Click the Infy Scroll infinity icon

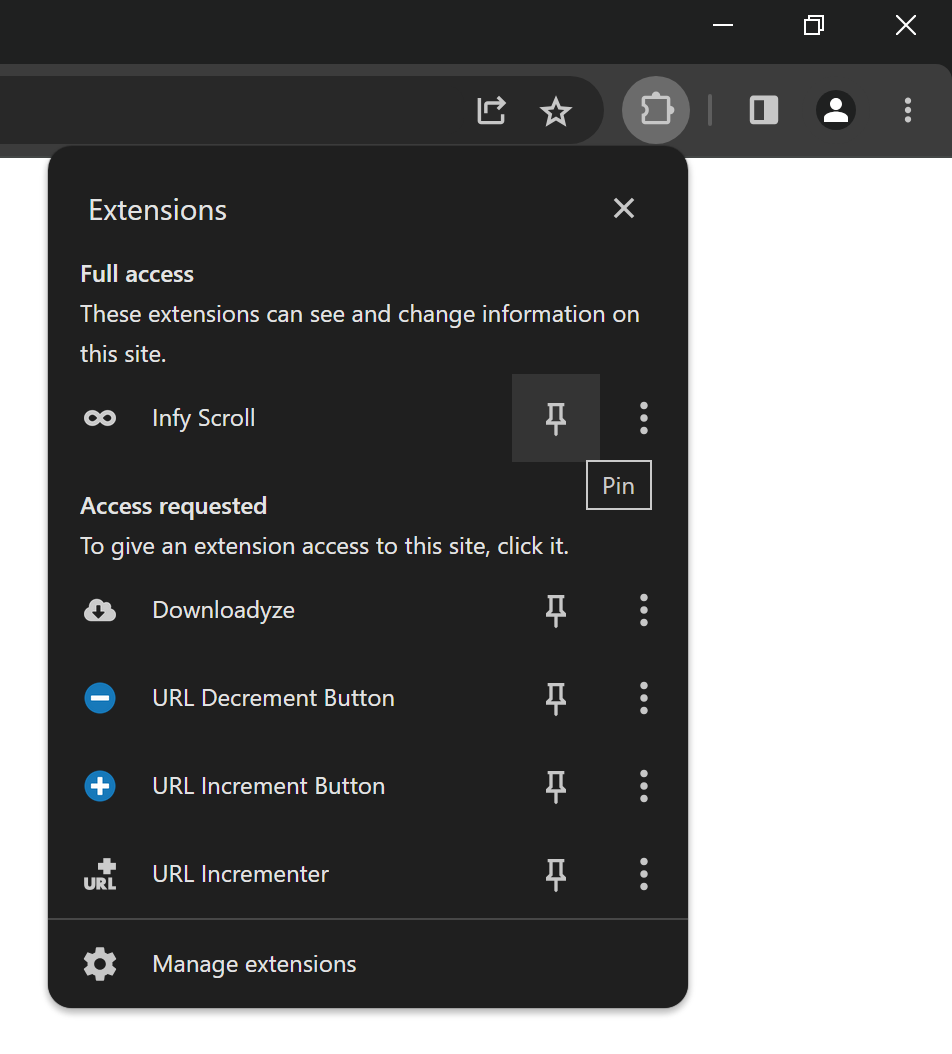tap(100, 418)
